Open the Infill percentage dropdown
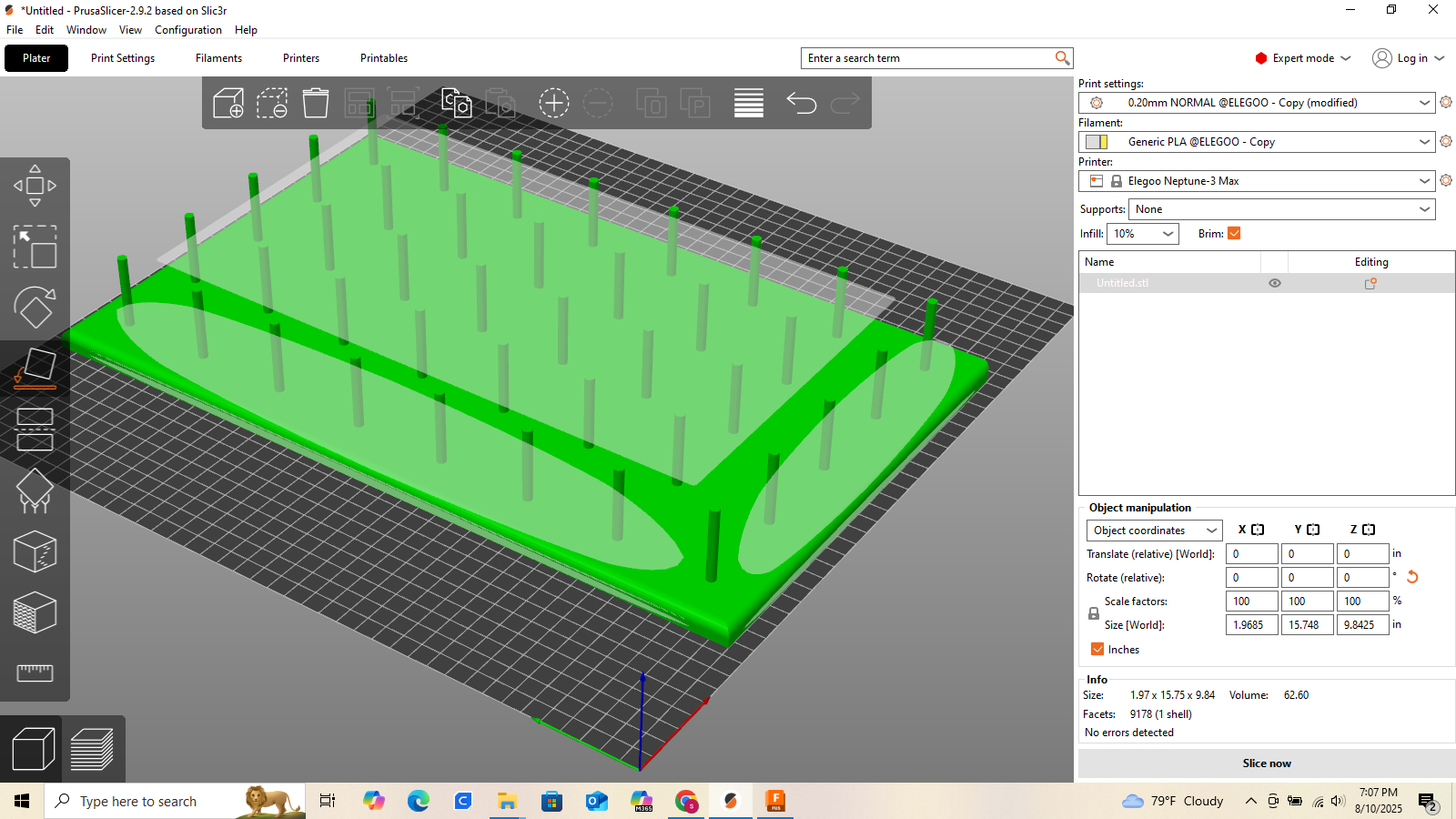 (1143, 234)
